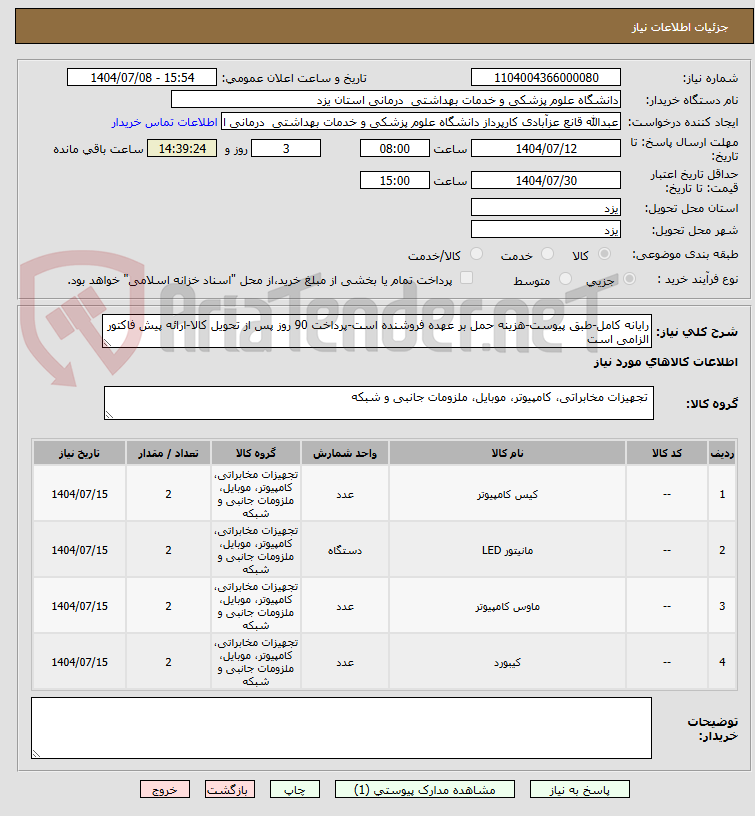Click the تعداد / مقدار column header
The width and height of the screenshot is (755, 816).
pyautogui.click(x=168, y=453)
